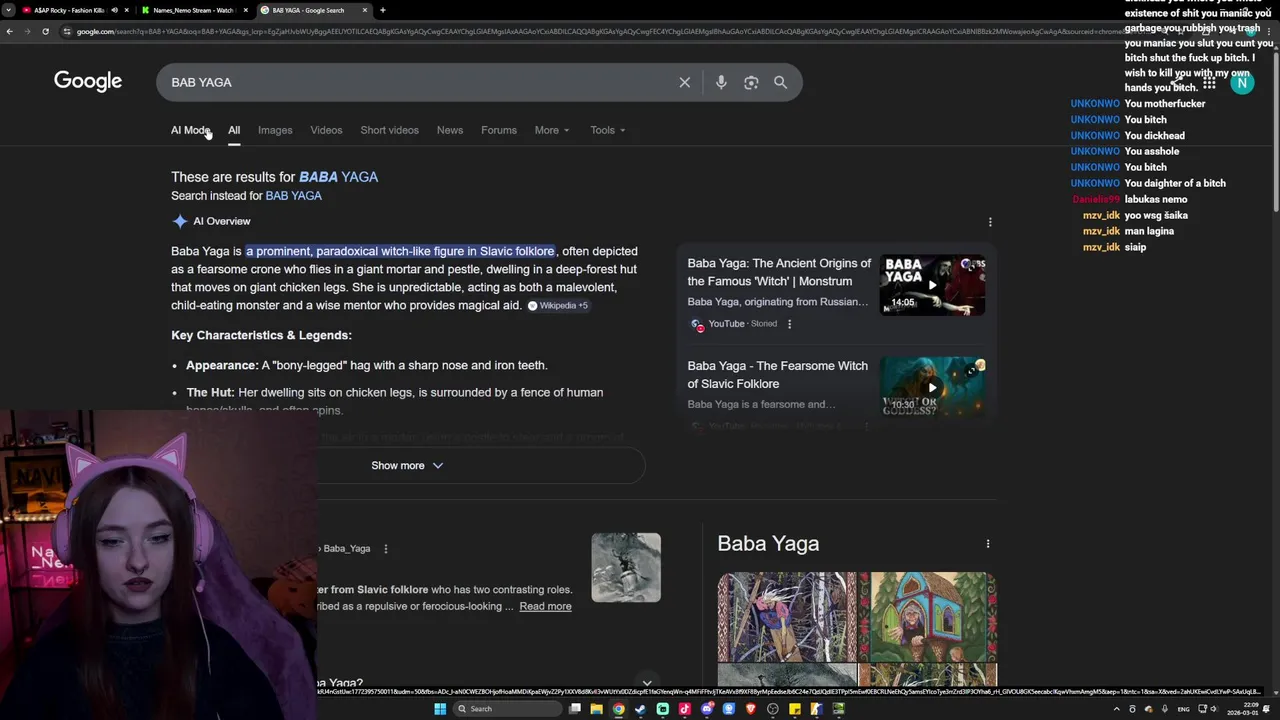This screenshot has width=1280, height=720.
Task: Search by image with the camera icon
Action: pos(751,82)
